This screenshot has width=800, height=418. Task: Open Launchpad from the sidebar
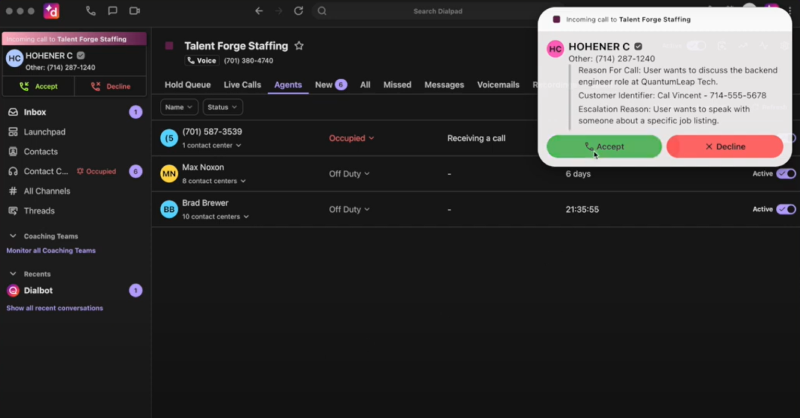coord(43,132)
